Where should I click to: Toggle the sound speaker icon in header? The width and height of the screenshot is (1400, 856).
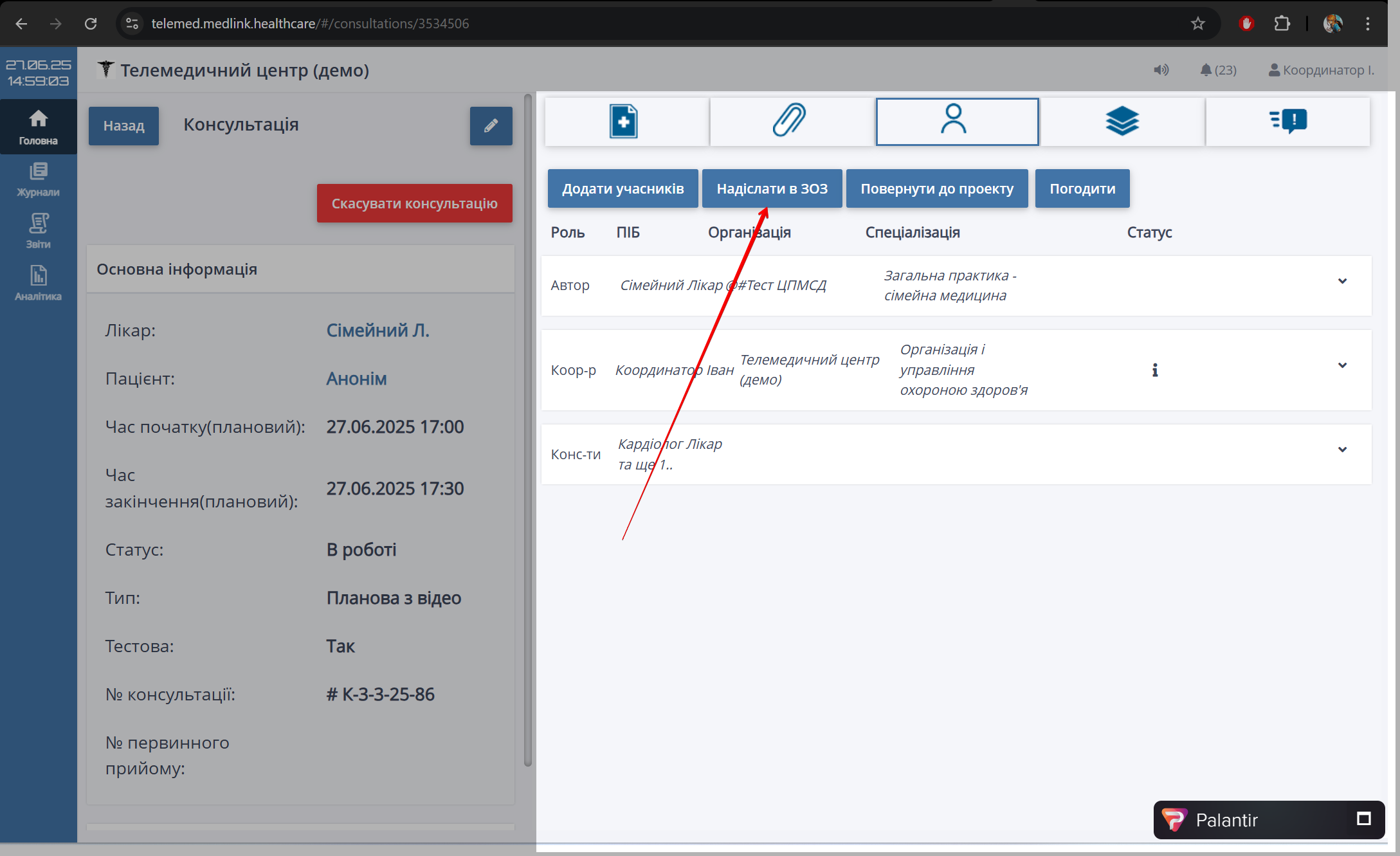(x=1161, y=70)
